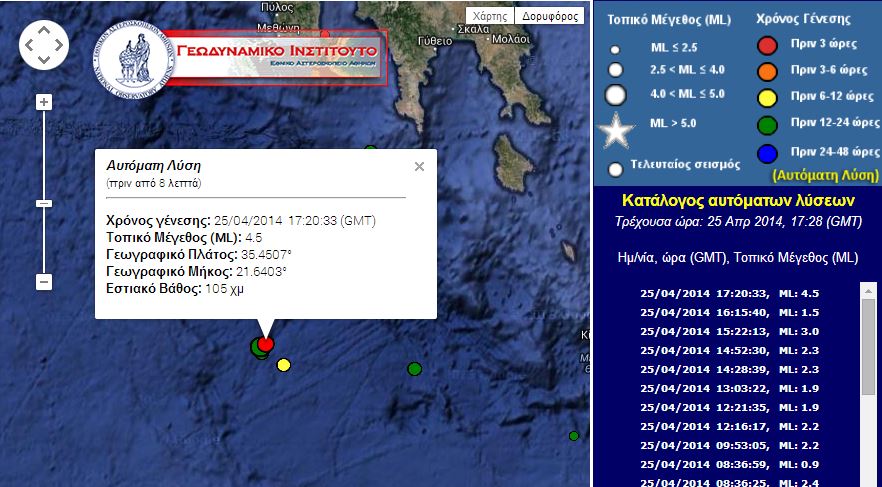
Task: Zoom in with the plus button
Action: [44, 103]
